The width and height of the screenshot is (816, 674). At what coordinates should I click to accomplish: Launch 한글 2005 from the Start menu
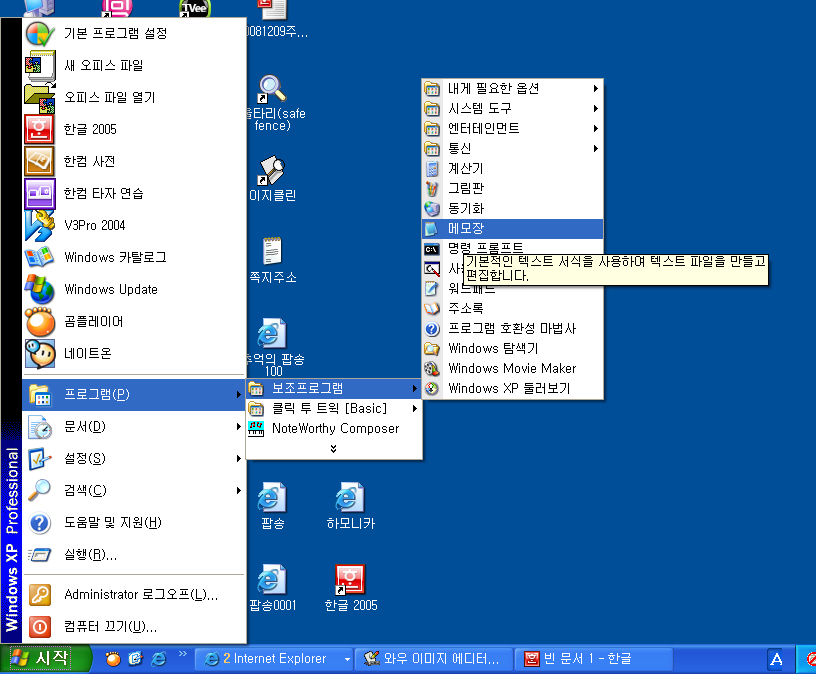134,130
